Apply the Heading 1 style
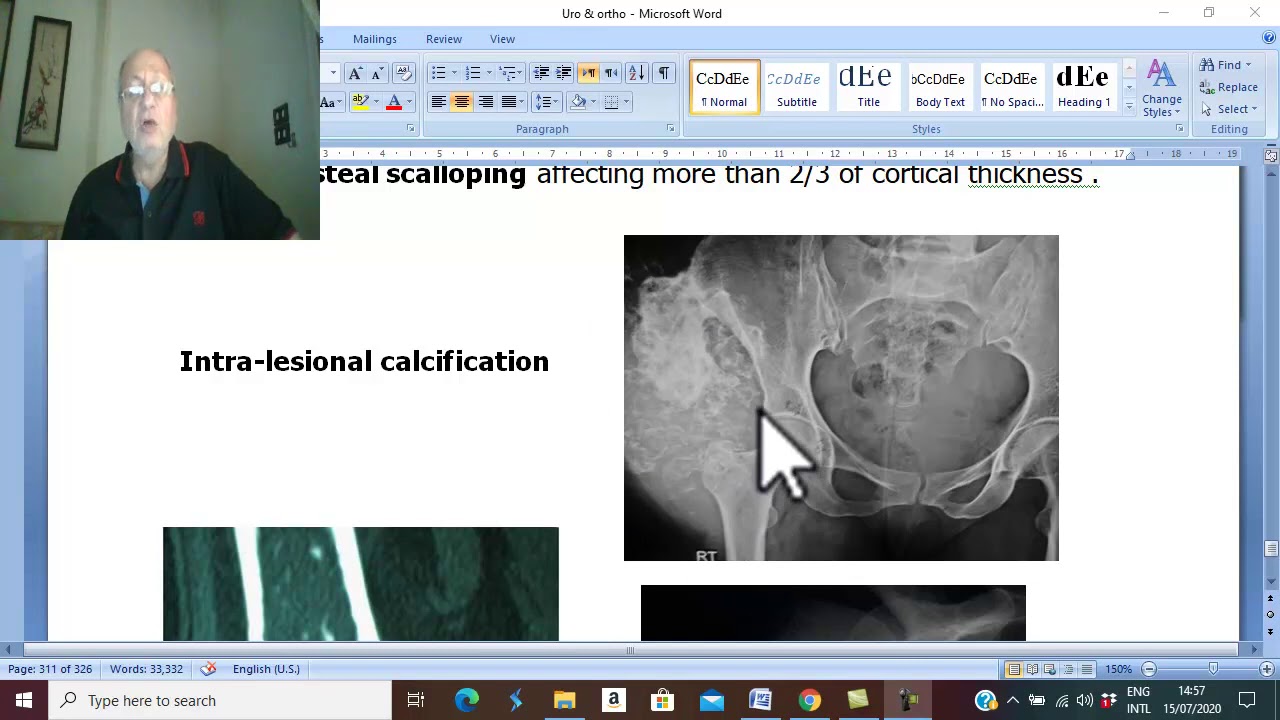Image resolution: width=1280 pixels, height=720 pixels. coord(1084,87)
